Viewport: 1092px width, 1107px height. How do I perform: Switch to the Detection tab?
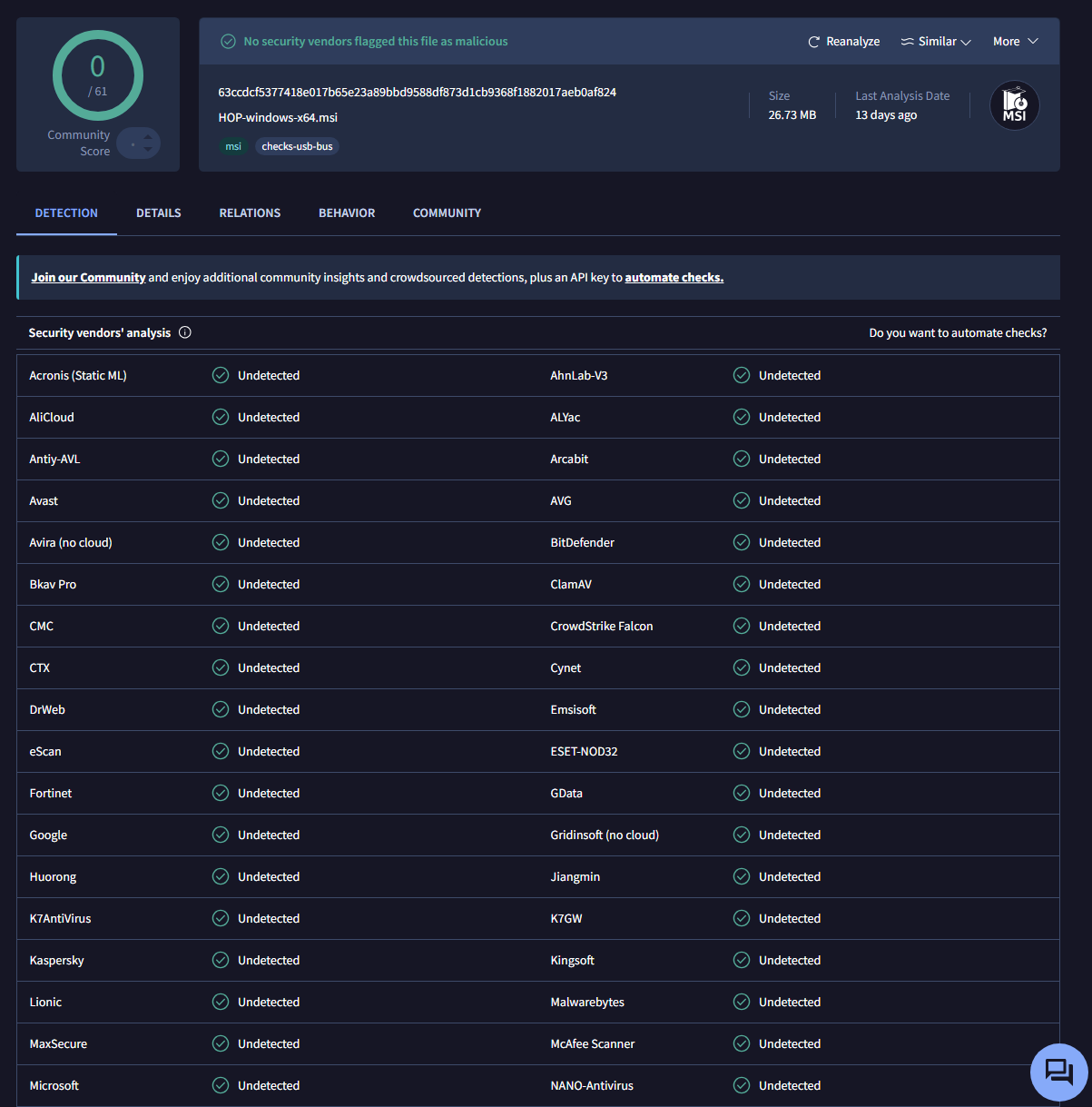coord(66,213)
